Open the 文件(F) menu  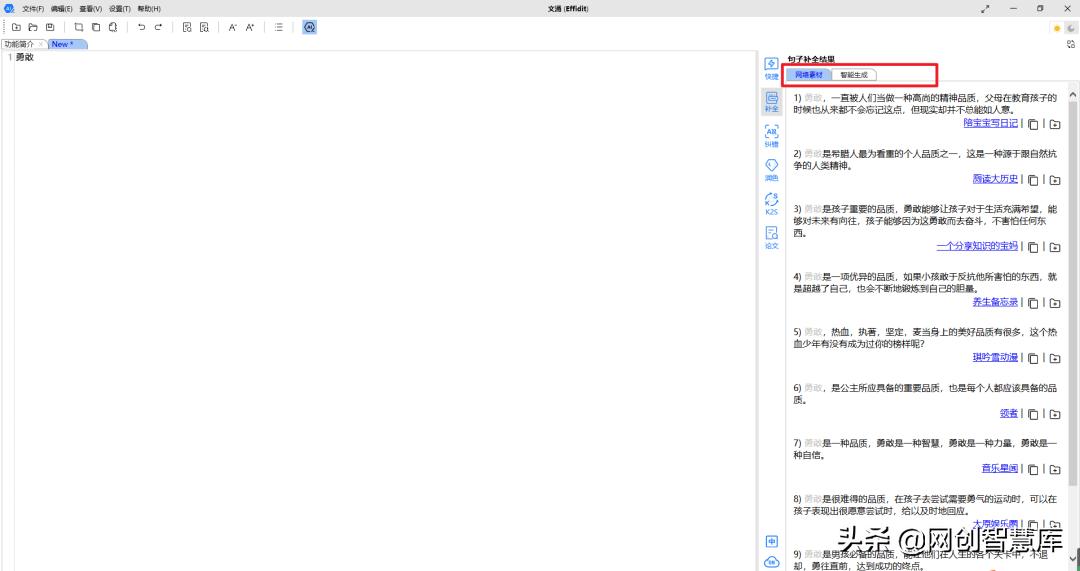[x=33, y=9]
